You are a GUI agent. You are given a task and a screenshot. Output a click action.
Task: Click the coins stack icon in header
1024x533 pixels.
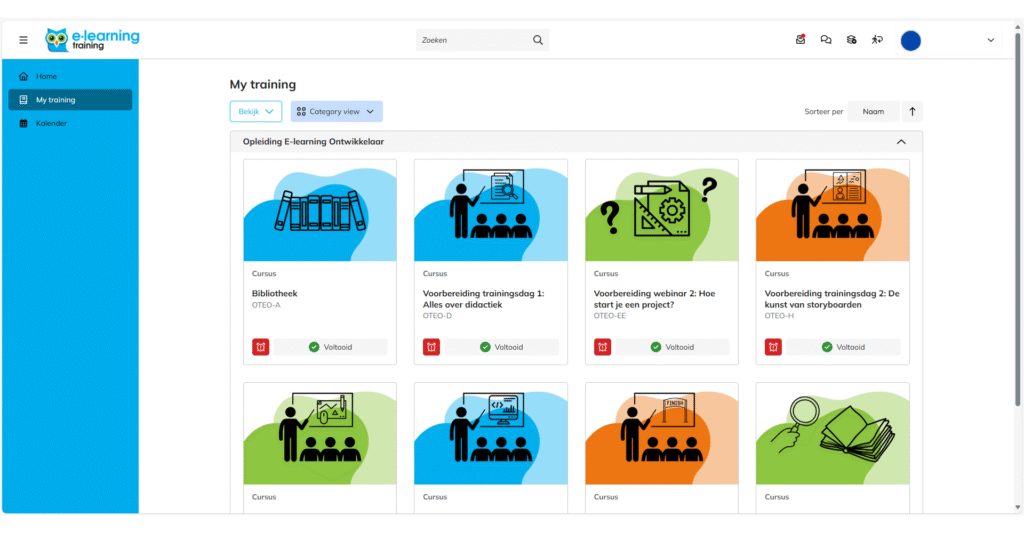851,40
